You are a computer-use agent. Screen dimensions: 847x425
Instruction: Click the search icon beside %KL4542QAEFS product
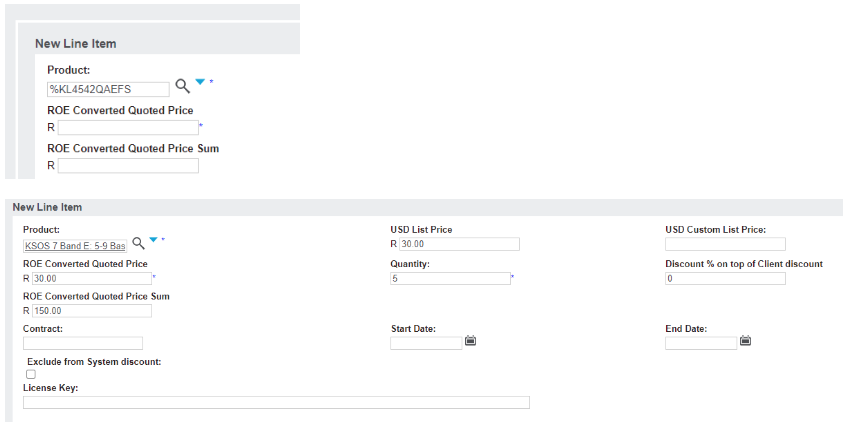click(182, 86)
